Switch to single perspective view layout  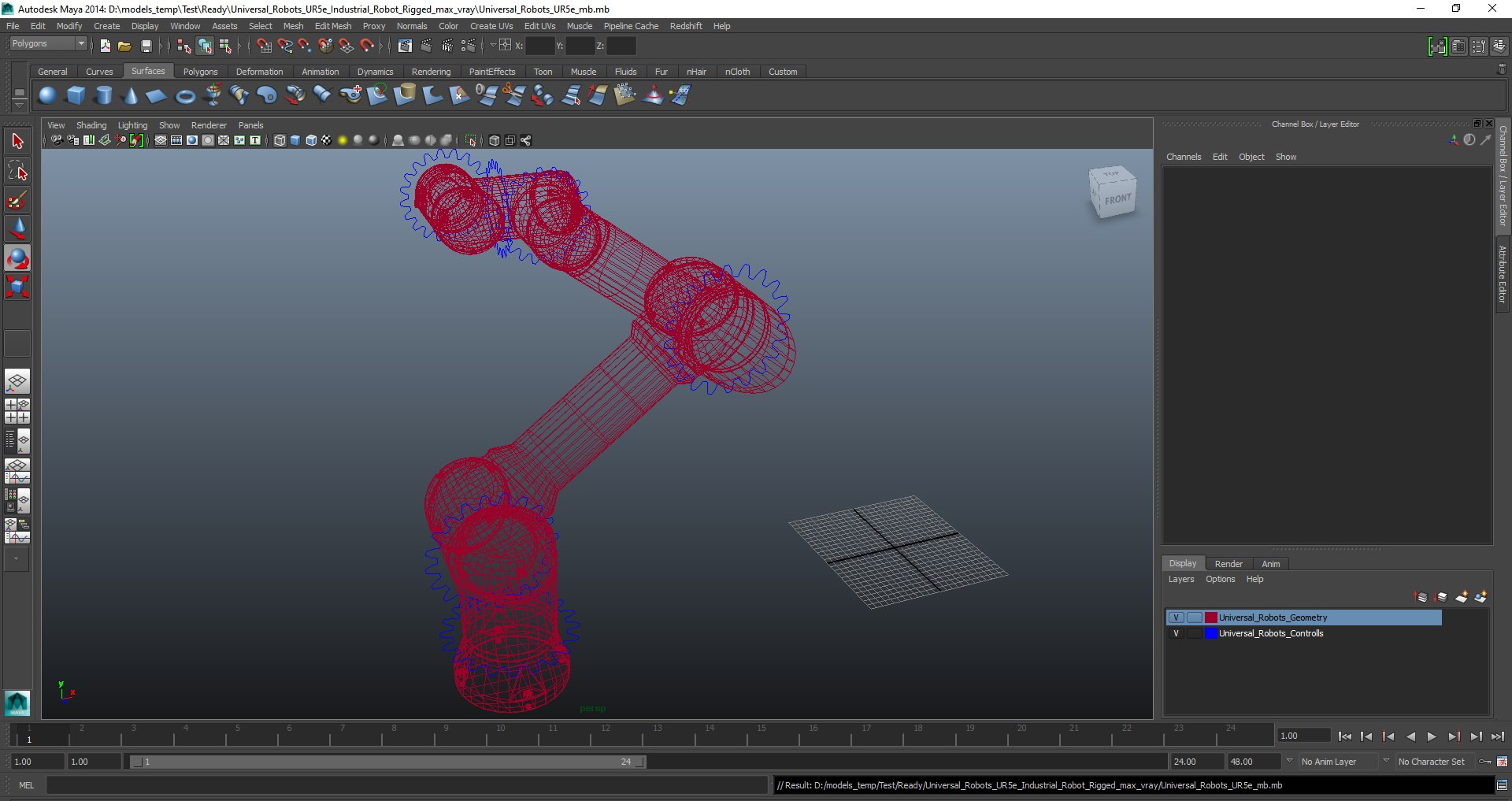click(17, 382)
